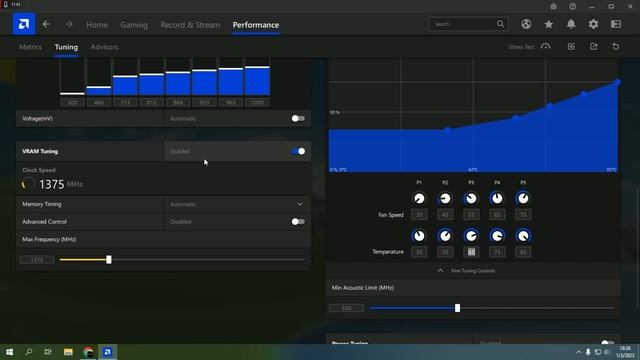
Task: Click the P1 Fan Speed value field
Action: point(419,215)
